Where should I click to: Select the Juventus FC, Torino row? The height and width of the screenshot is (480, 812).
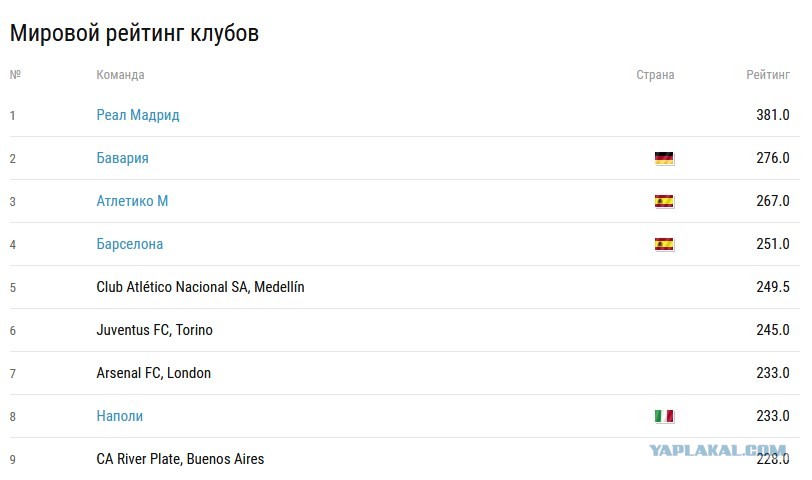pos(404,330)
